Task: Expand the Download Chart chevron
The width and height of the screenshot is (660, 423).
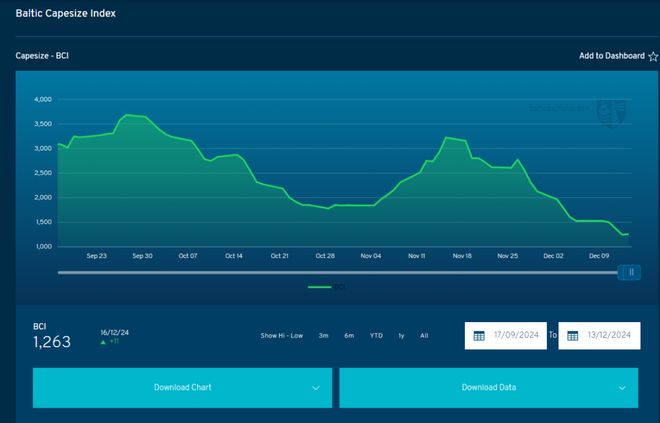Action: coord(316,388)
